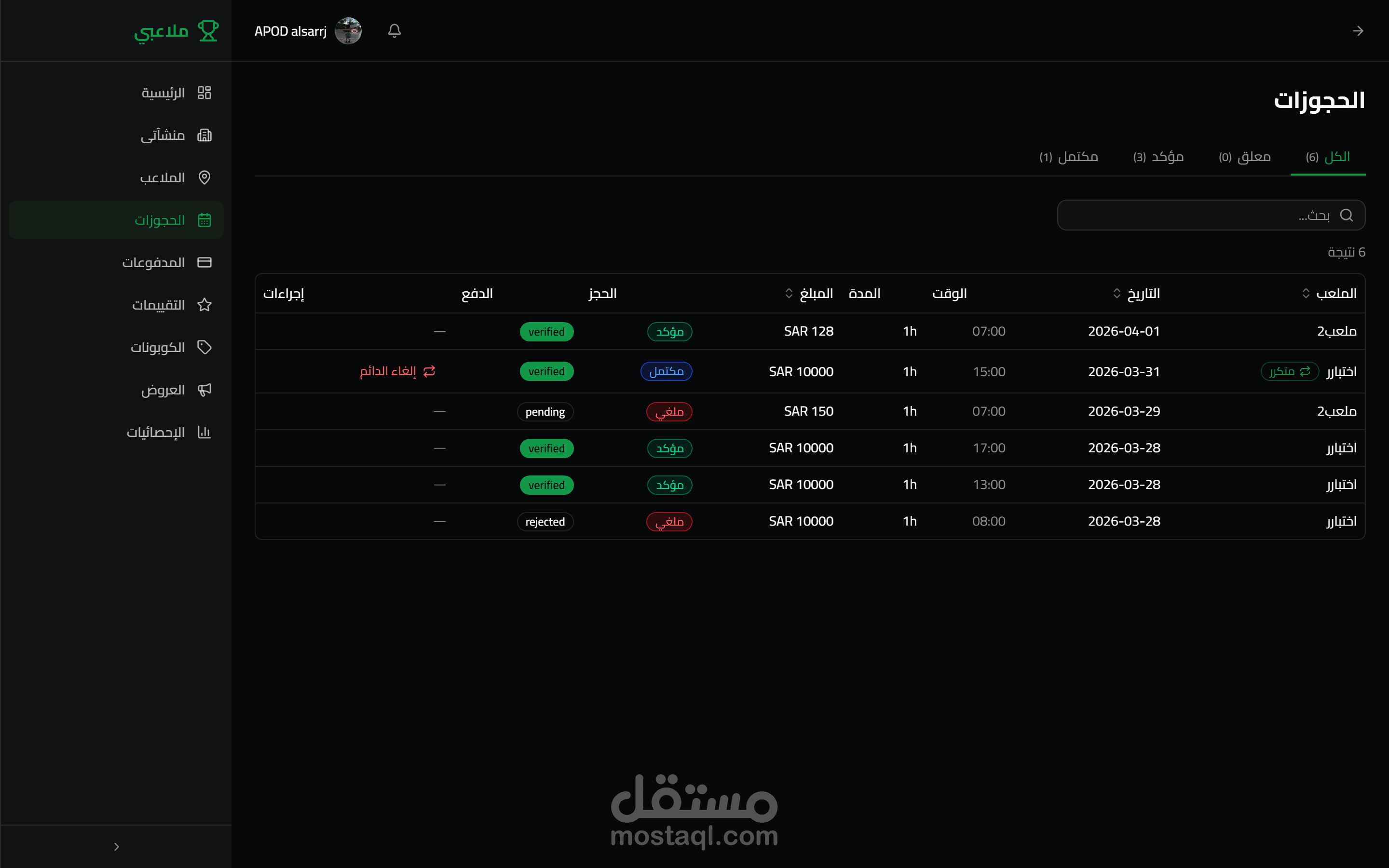This screenshot has width=1389, height=868.
Task: Open الإحصائيات bar chart icon
Action: pyautogui.click(x=204, y=432)
